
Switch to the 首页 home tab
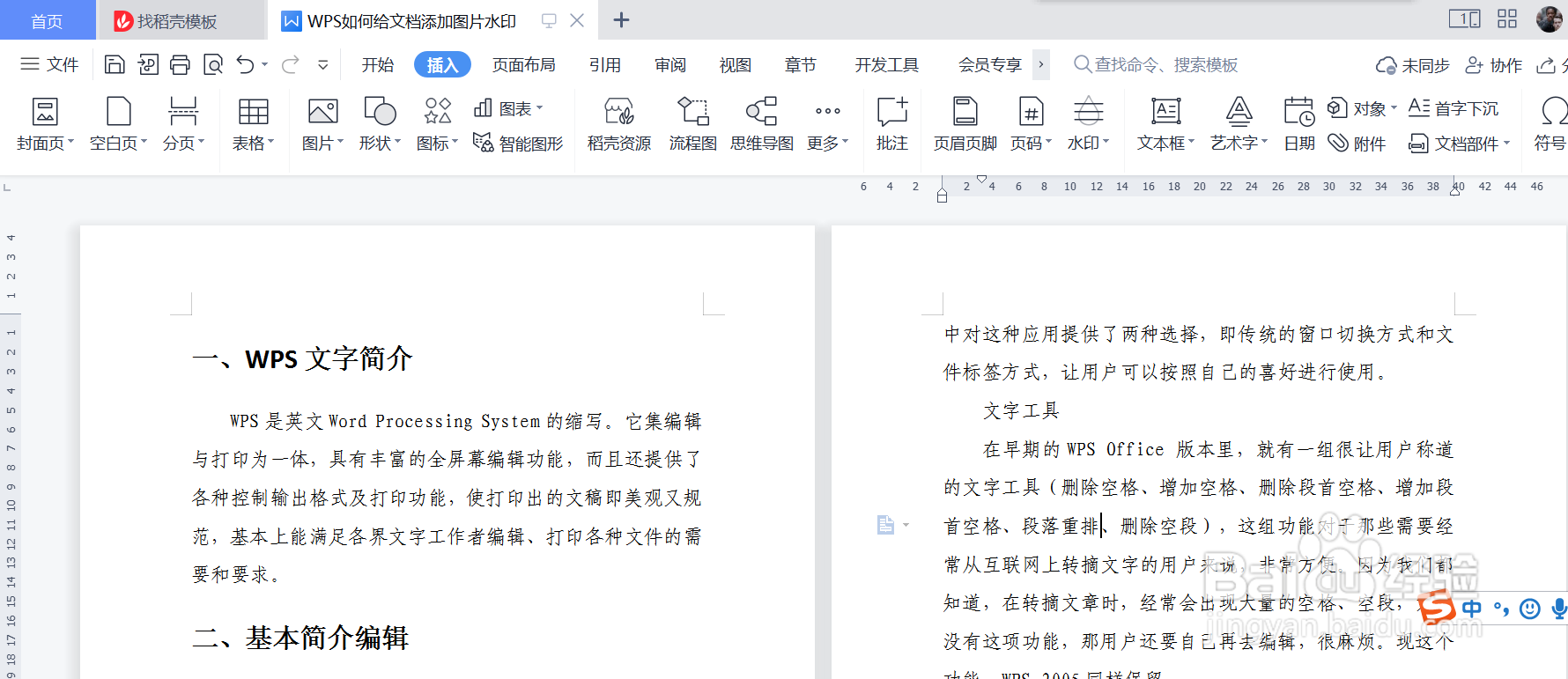[47, 20]
